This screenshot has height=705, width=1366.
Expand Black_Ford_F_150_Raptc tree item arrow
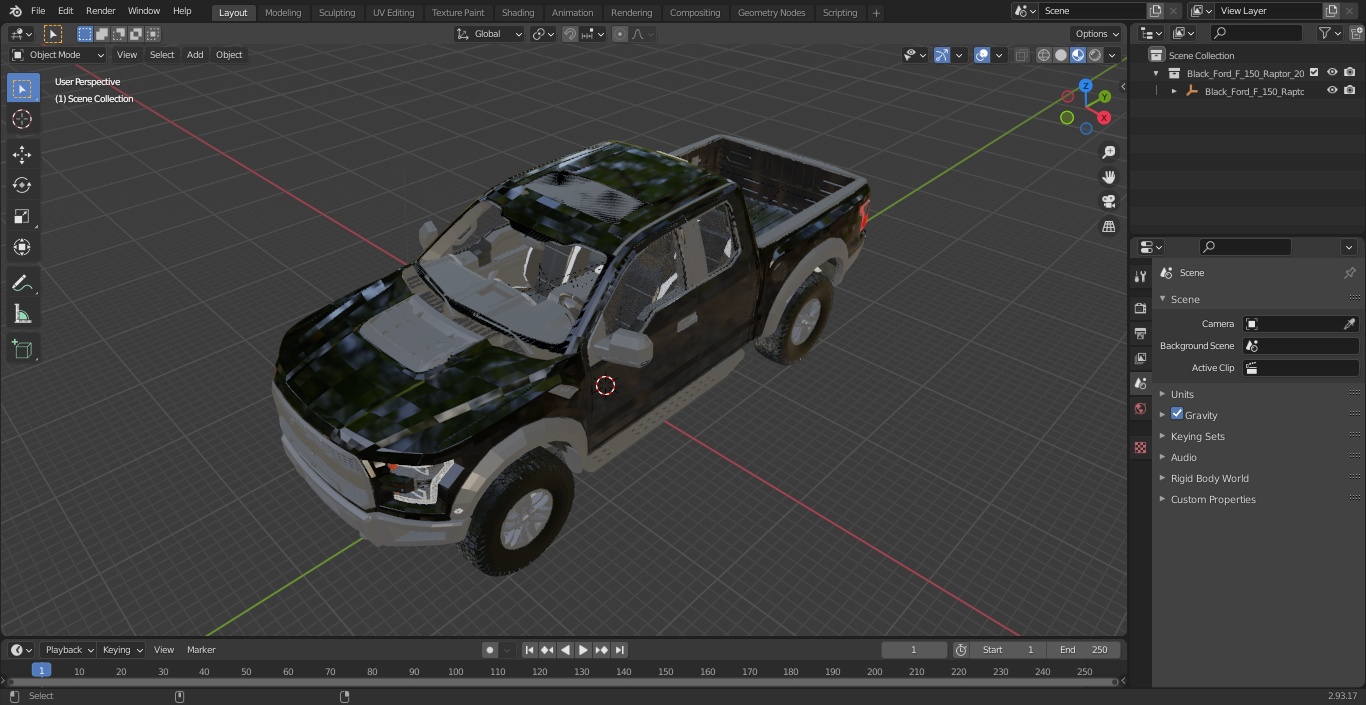pos(1174,91)
